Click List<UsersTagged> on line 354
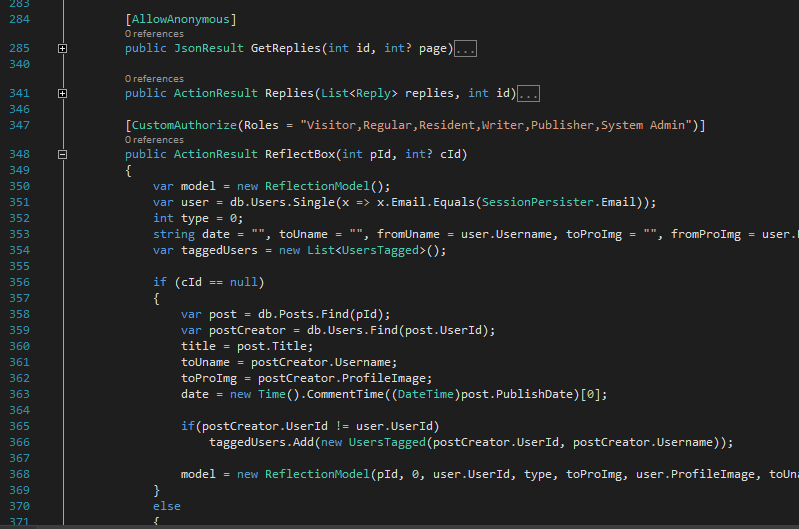The image size is (799, 529). [366, 251]
